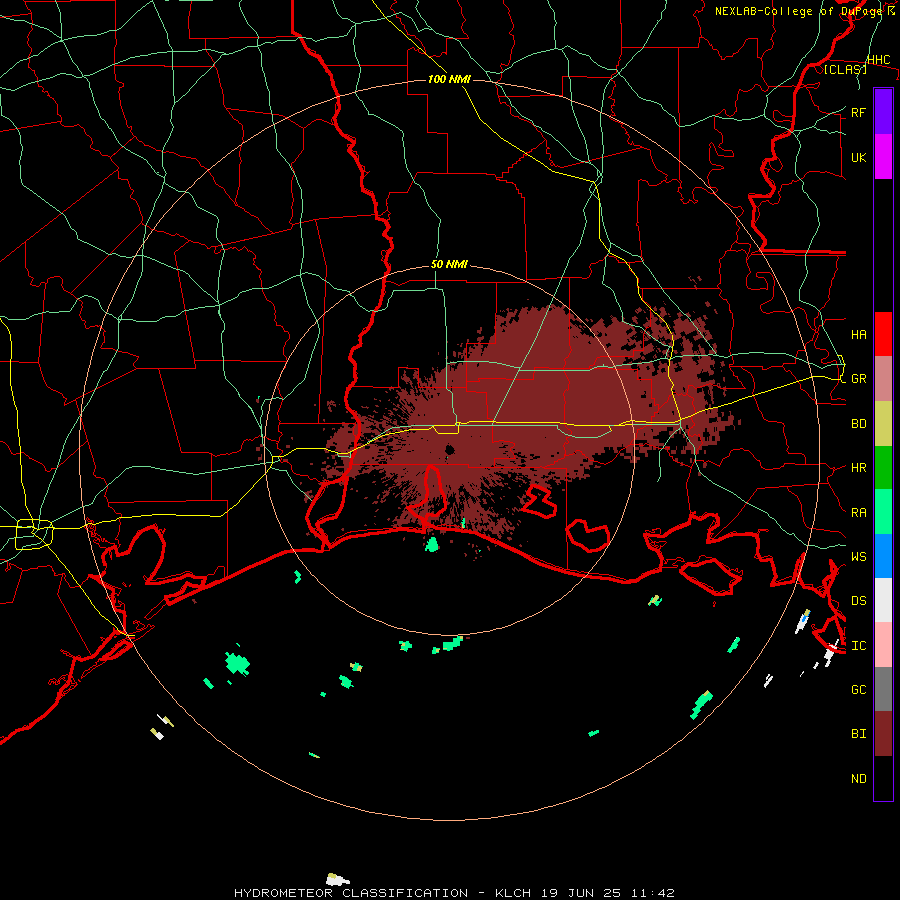Select the yellow BD legend color block
The height and width of the screenshot is (900, 900).
[883, 424]
